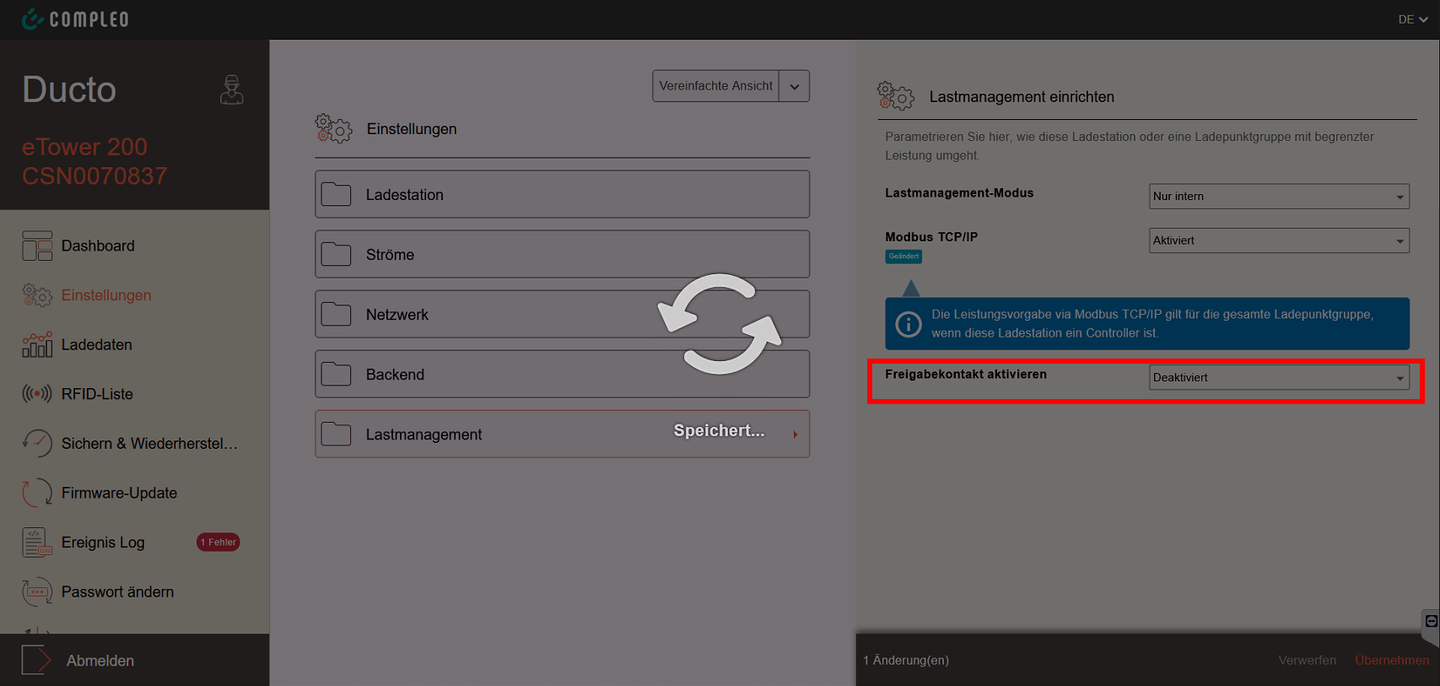Open Ereignis Log icon in sidebar
The height and width of the screenshot is (686, 1440).
click(37, 542)
